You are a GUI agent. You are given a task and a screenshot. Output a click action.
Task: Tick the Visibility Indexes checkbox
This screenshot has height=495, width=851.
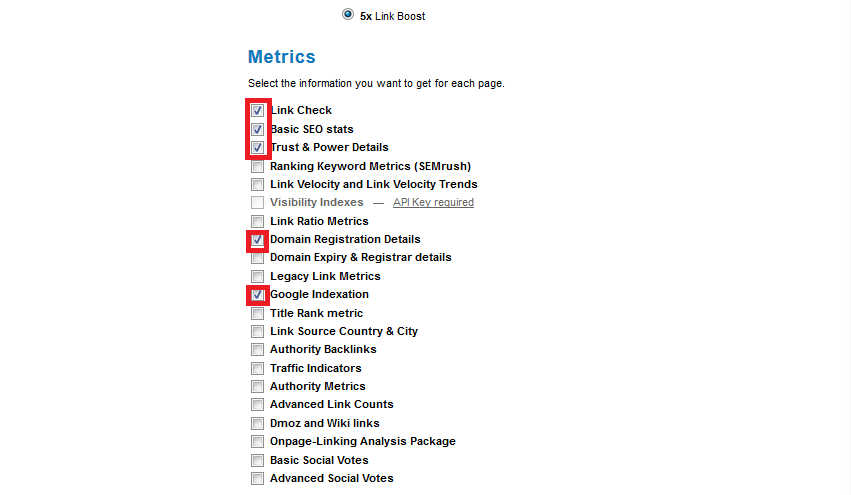[x=258, y=202]
